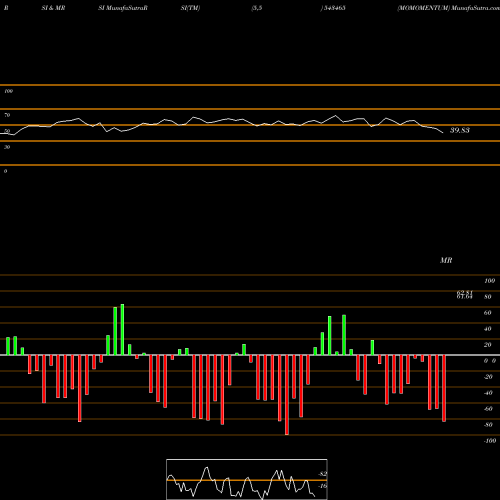Click the tallest green momentum bar
The image size is (500, 500).
[x=122, y=329]
